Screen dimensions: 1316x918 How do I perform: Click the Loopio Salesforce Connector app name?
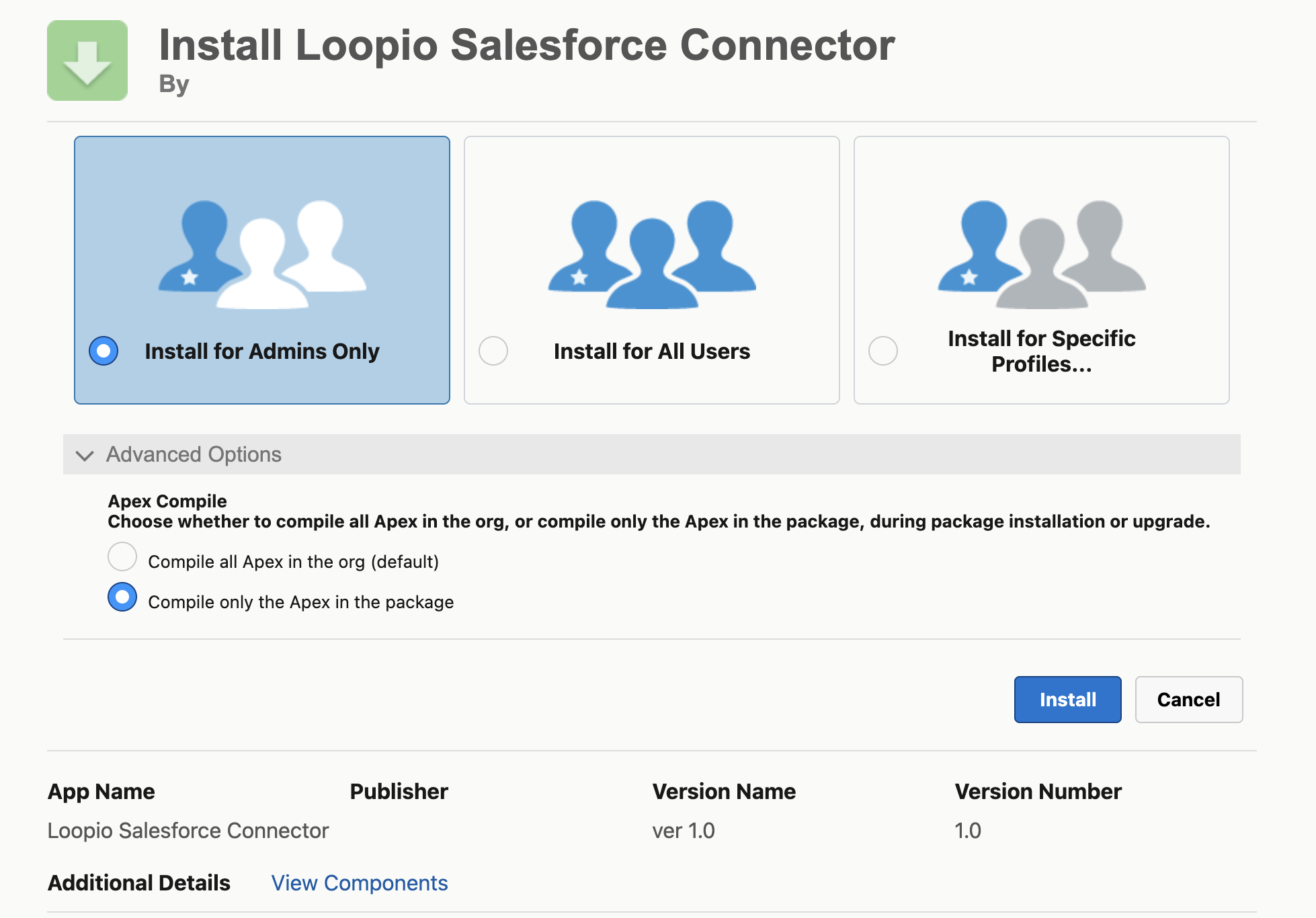pyautogui.click(x=188, y=831)
